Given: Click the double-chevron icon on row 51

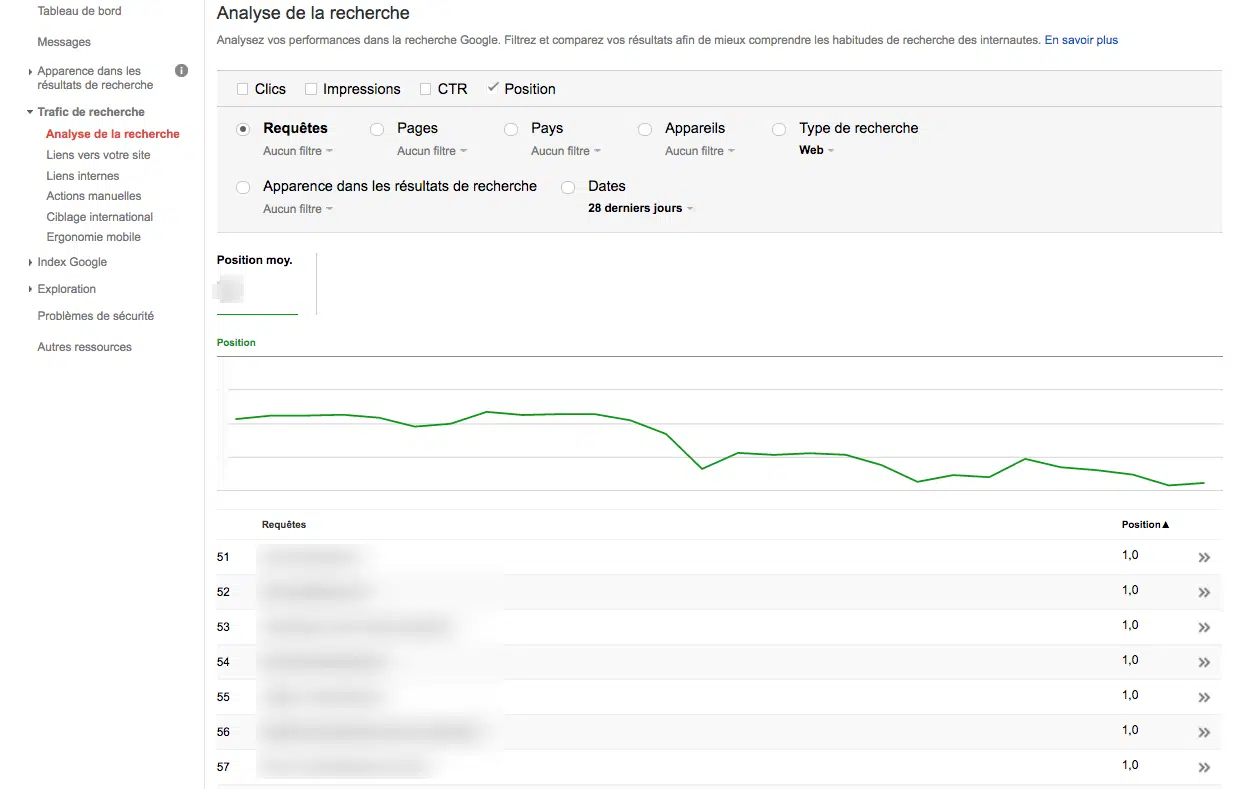Looking at the screenshot, I should click(x=1204, y=558).
